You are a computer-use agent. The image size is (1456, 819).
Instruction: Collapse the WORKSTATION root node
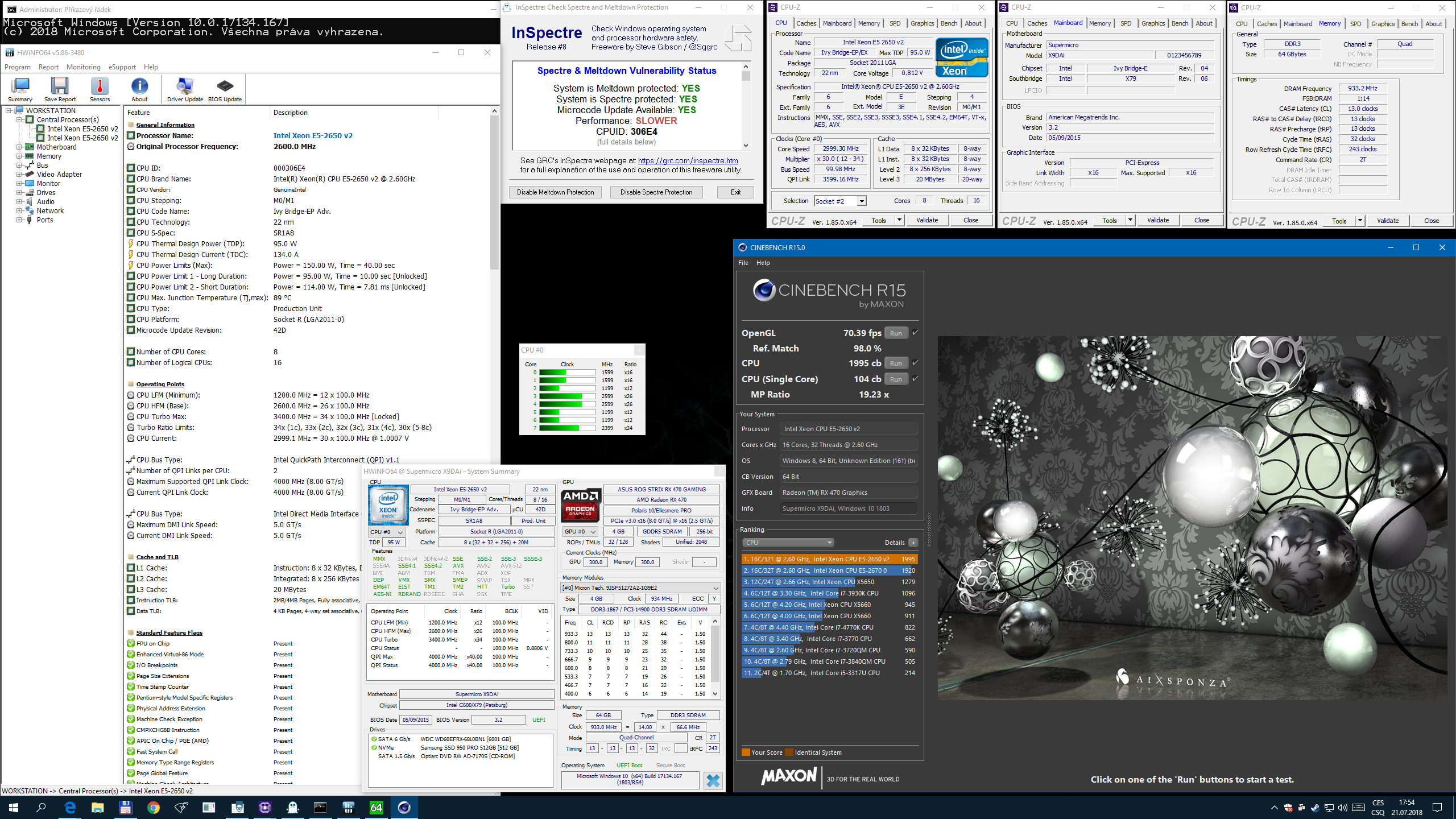pos(9,111)
